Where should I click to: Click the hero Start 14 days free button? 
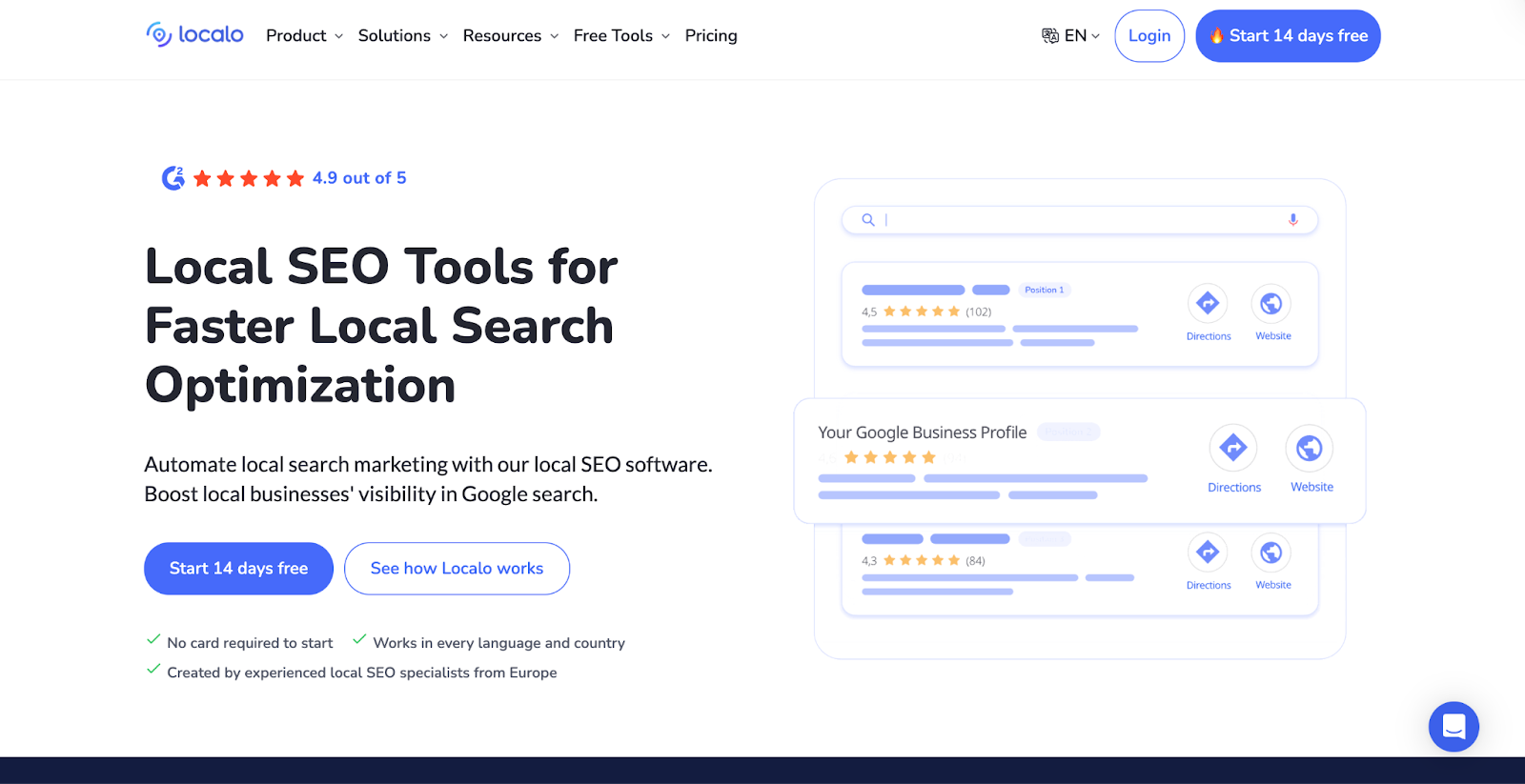(x=238, y=569)
